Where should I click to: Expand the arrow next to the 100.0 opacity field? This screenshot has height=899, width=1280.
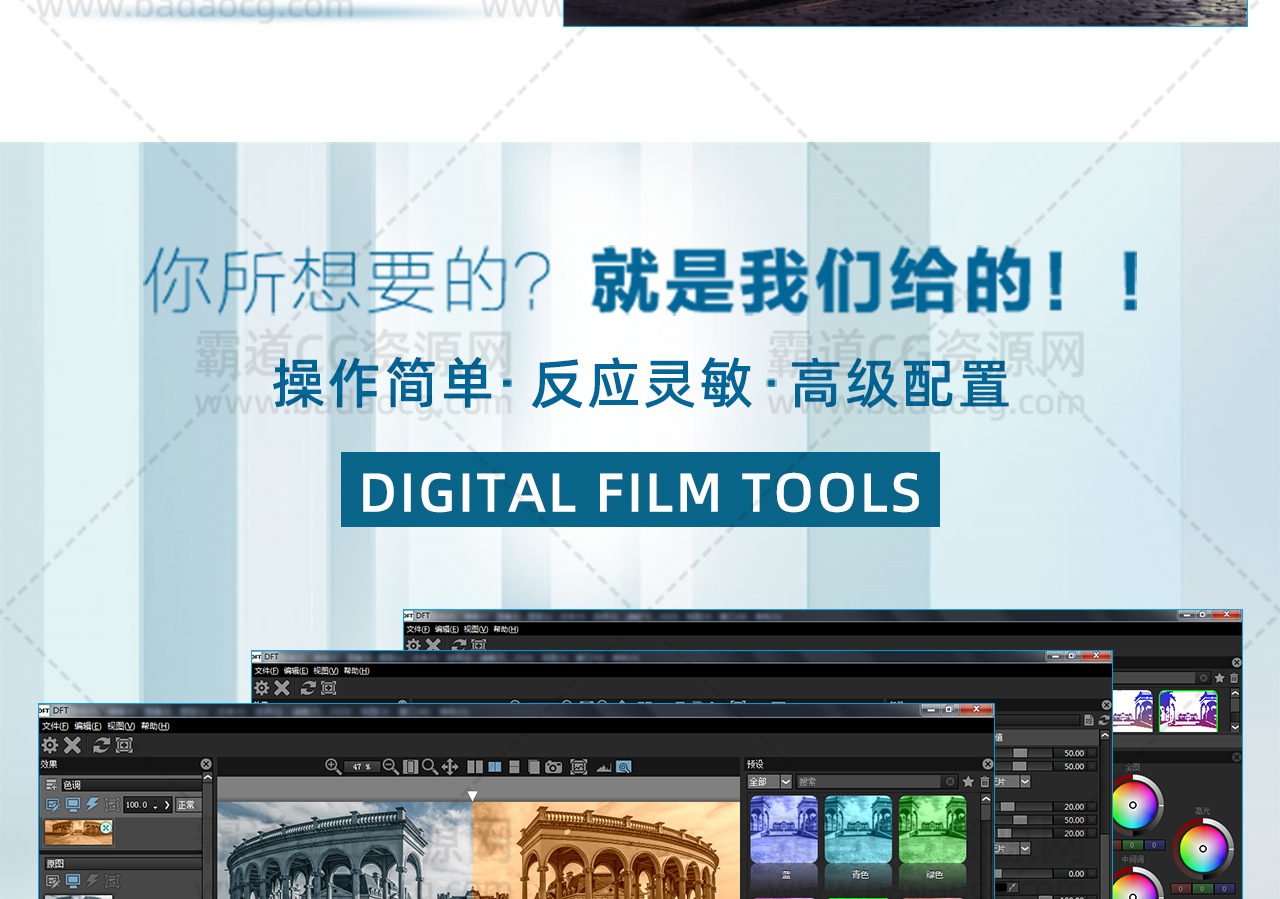pos(167,805)
